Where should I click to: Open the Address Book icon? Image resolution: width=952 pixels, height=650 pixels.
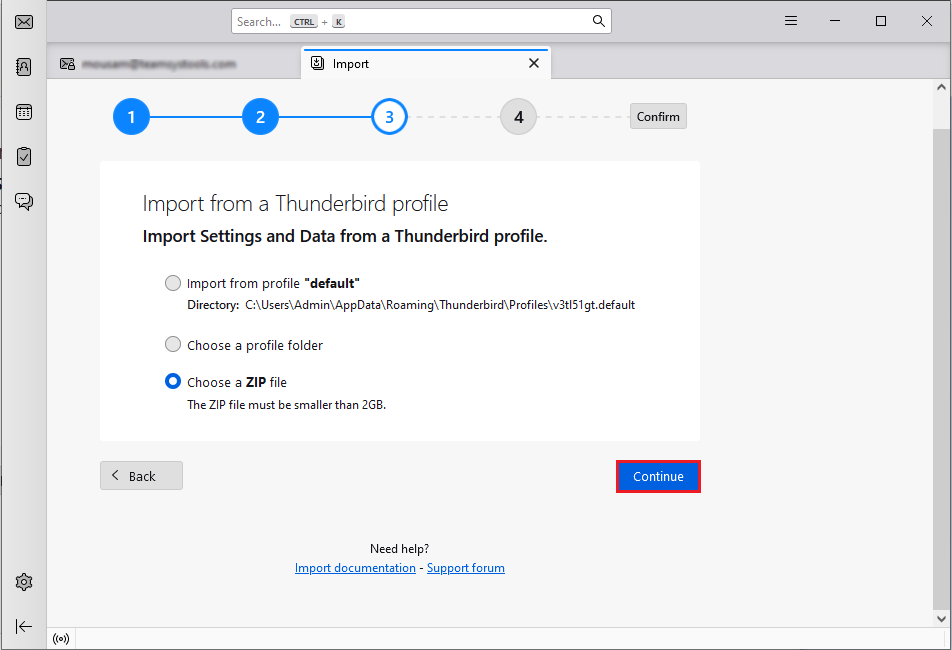(24, 67)
